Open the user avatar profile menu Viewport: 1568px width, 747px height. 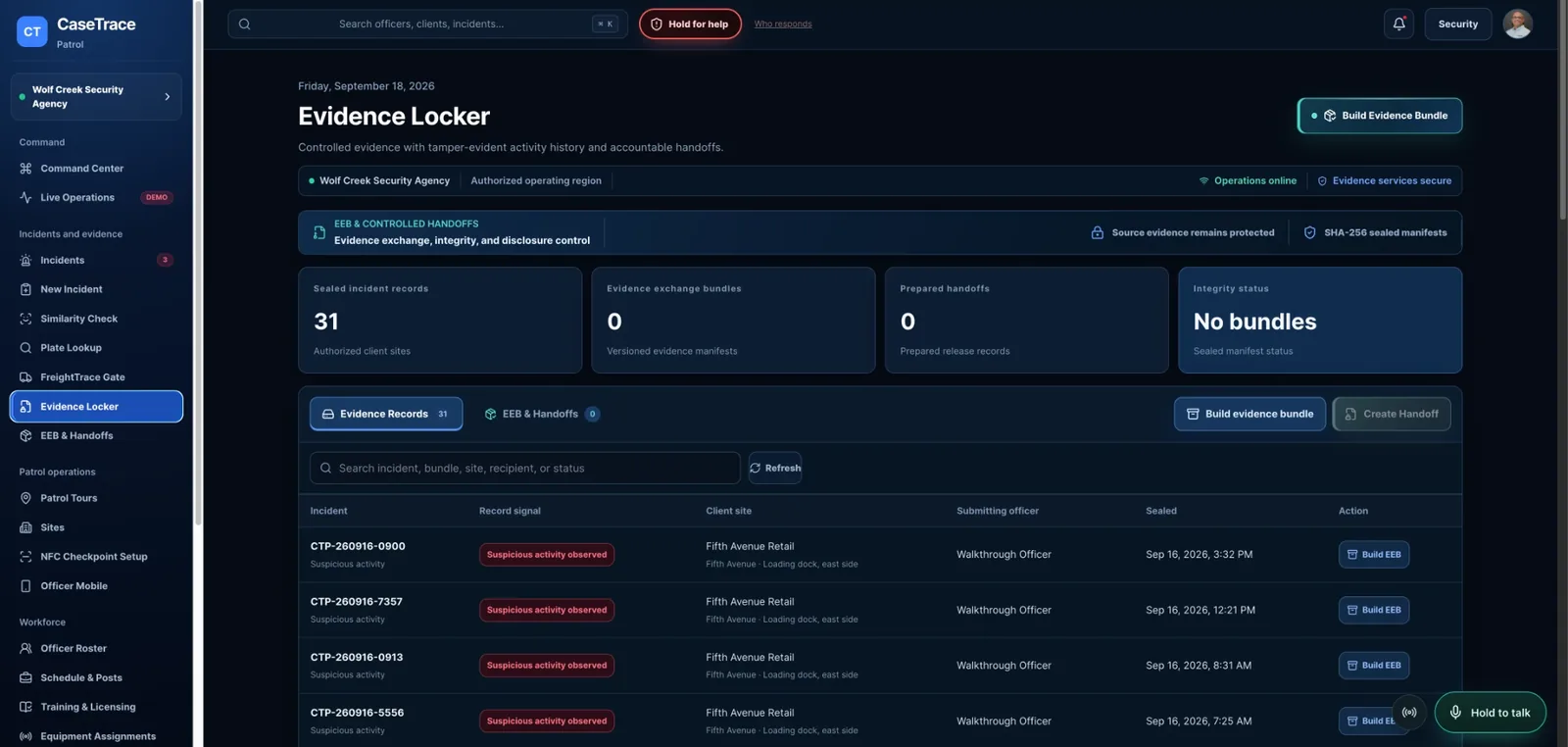(1517, 24)
